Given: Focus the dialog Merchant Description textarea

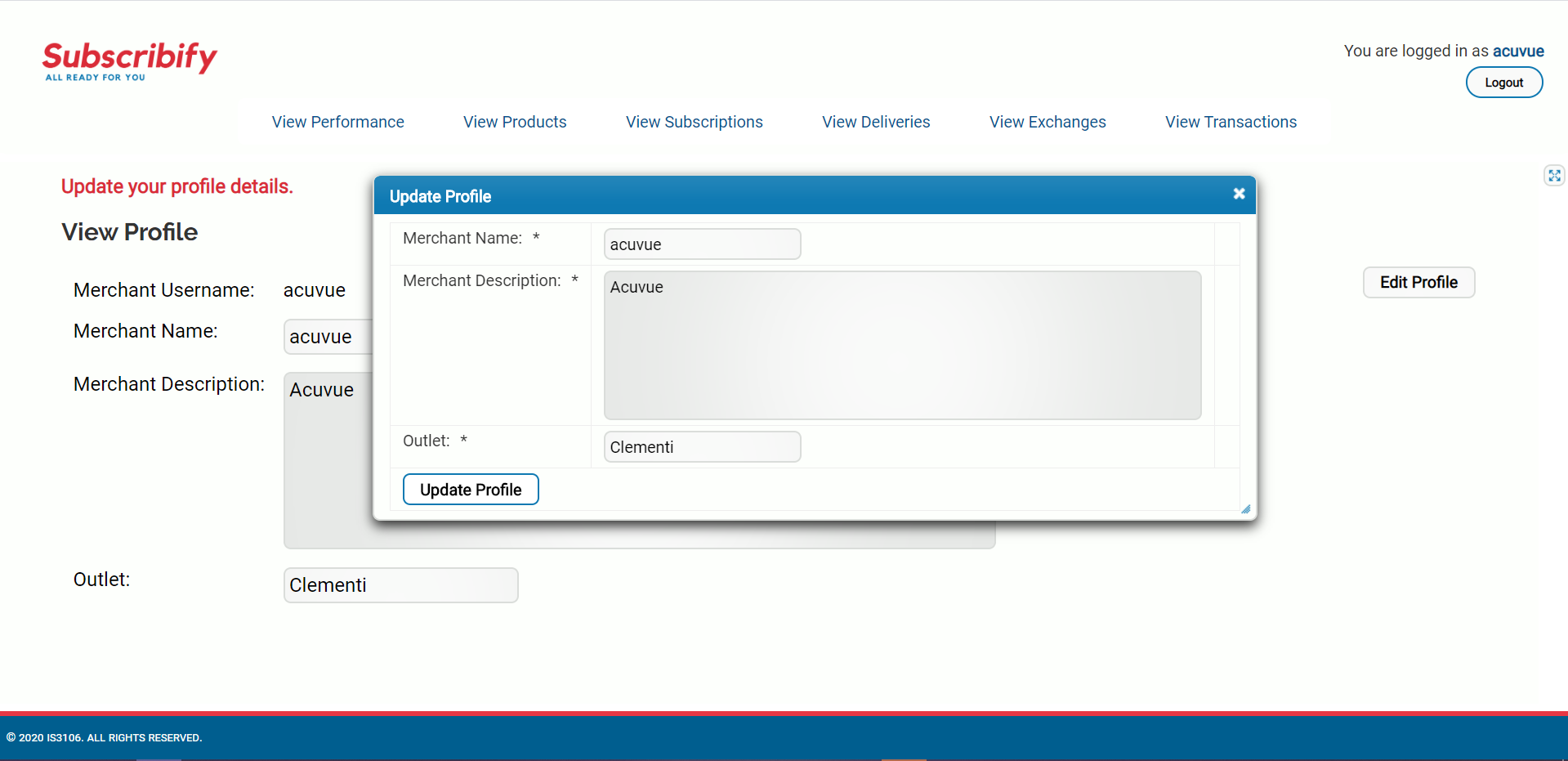Looking at the screenshot, I should 902,345.
